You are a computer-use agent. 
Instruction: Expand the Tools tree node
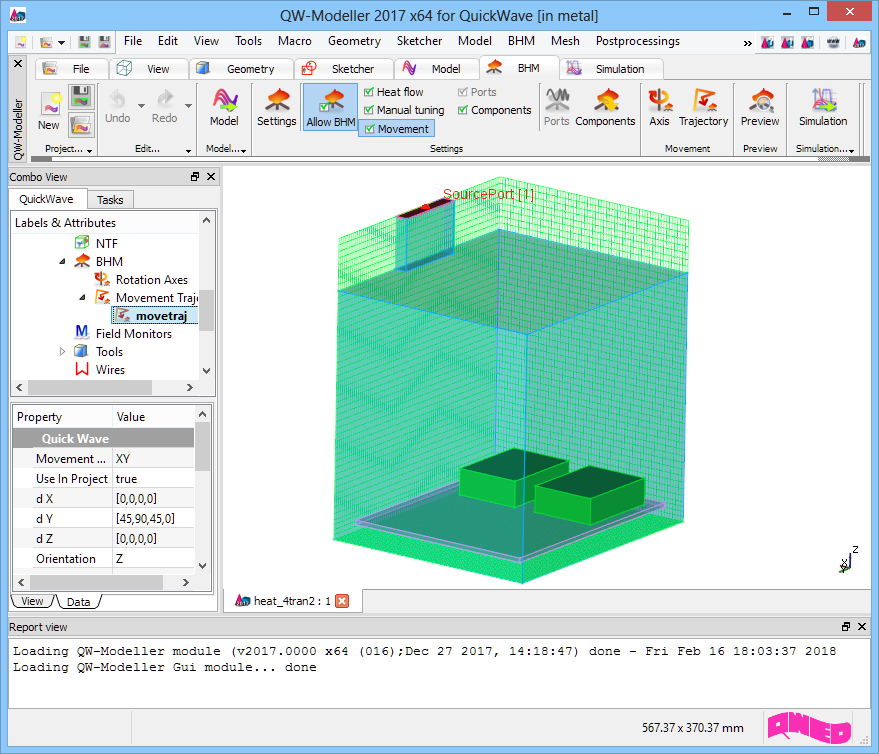pyautogui.click(x=63, y=352)
